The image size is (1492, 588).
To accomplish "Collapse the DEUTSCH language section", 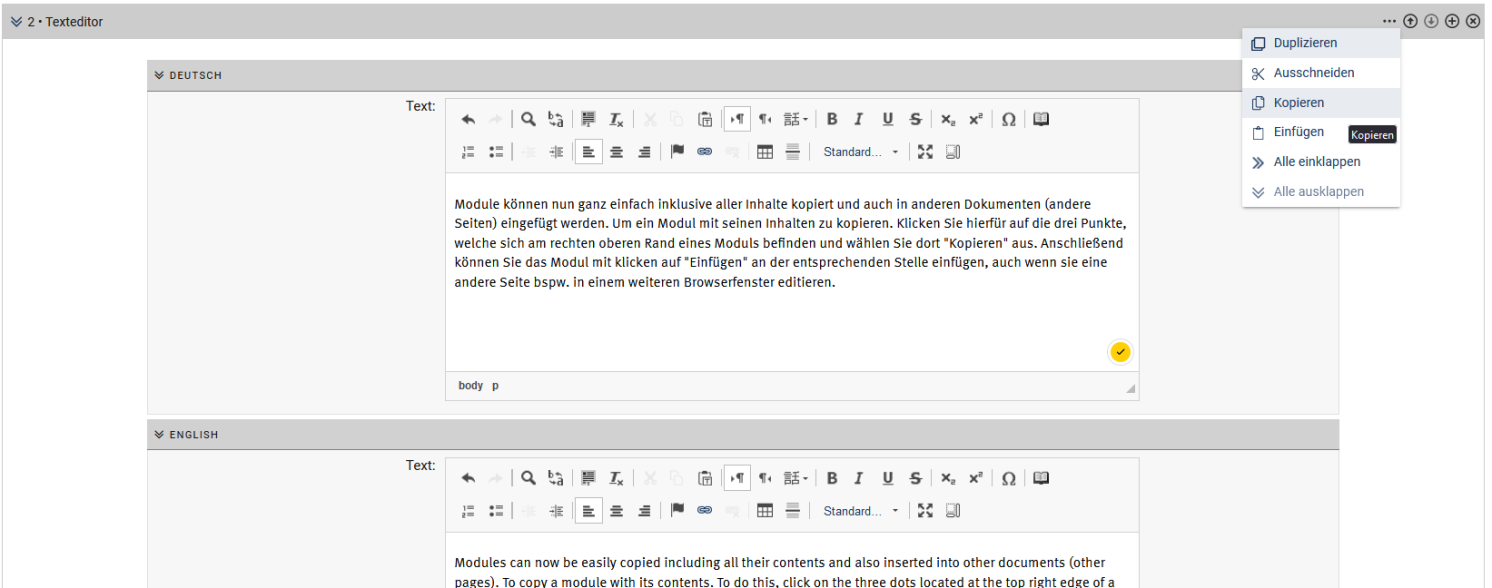I will [x=159, y=75].
